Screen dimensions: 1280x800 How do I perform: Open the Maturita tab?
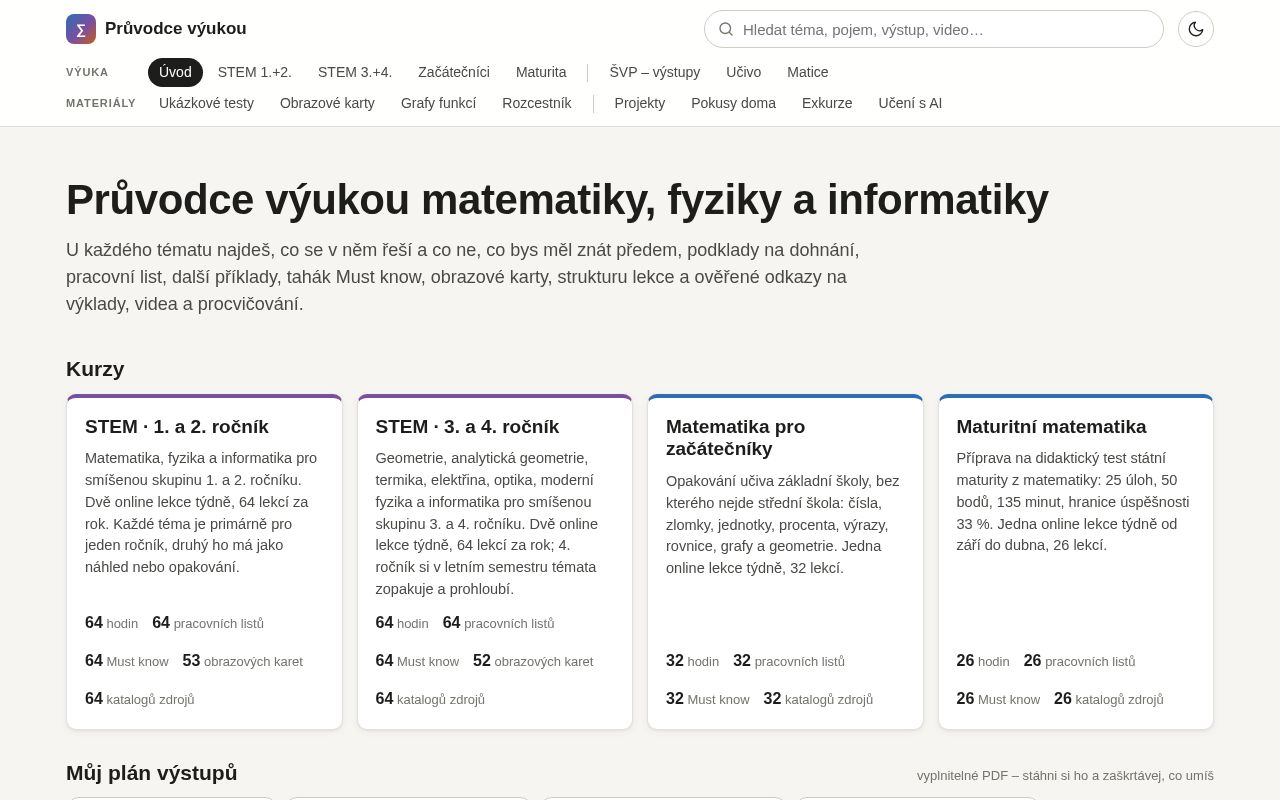pyautogui.click(x=541, y=72)
